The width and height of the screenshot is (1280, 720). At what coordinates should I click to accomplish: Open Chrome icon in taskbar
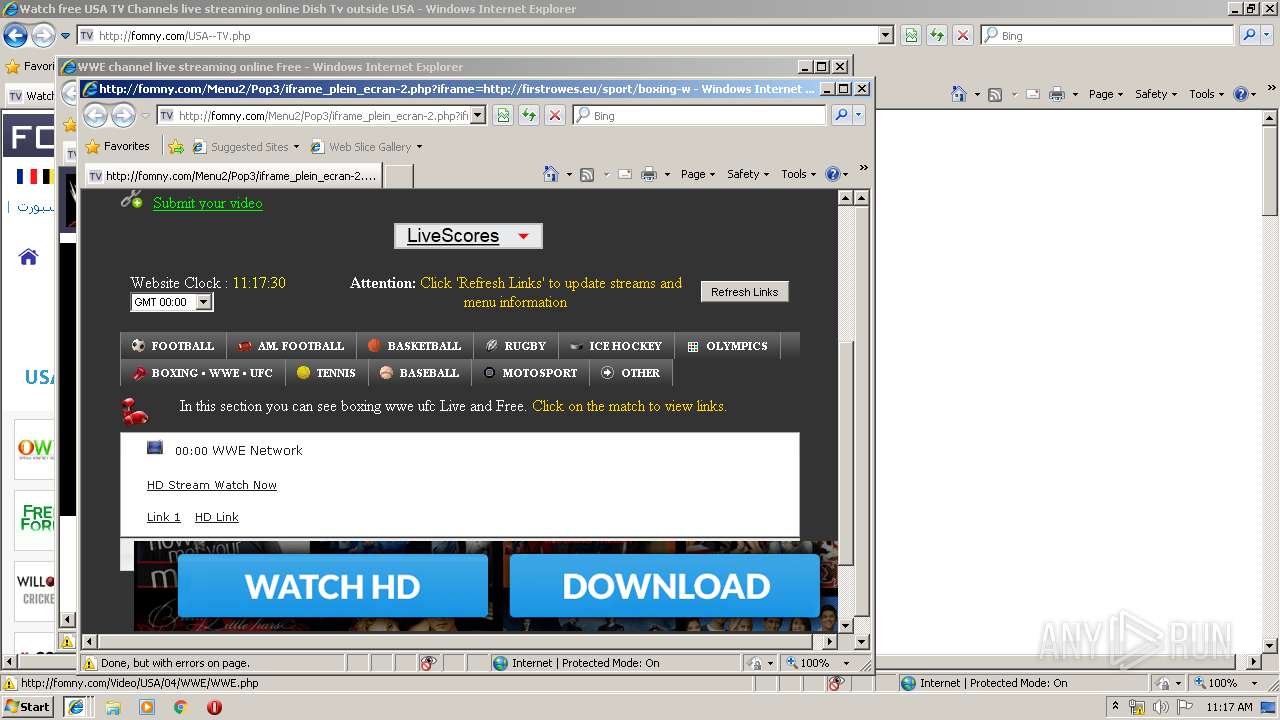180,707
